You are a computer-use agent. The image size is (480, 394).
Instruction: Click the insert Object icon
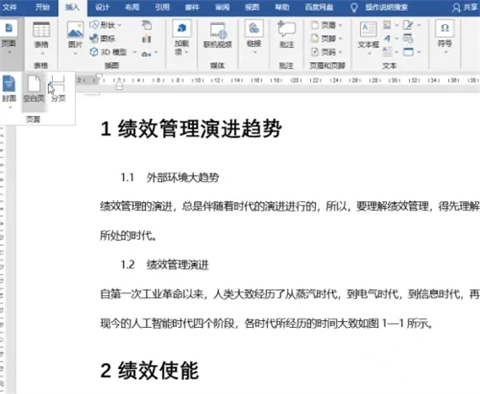tap(408, 52)
